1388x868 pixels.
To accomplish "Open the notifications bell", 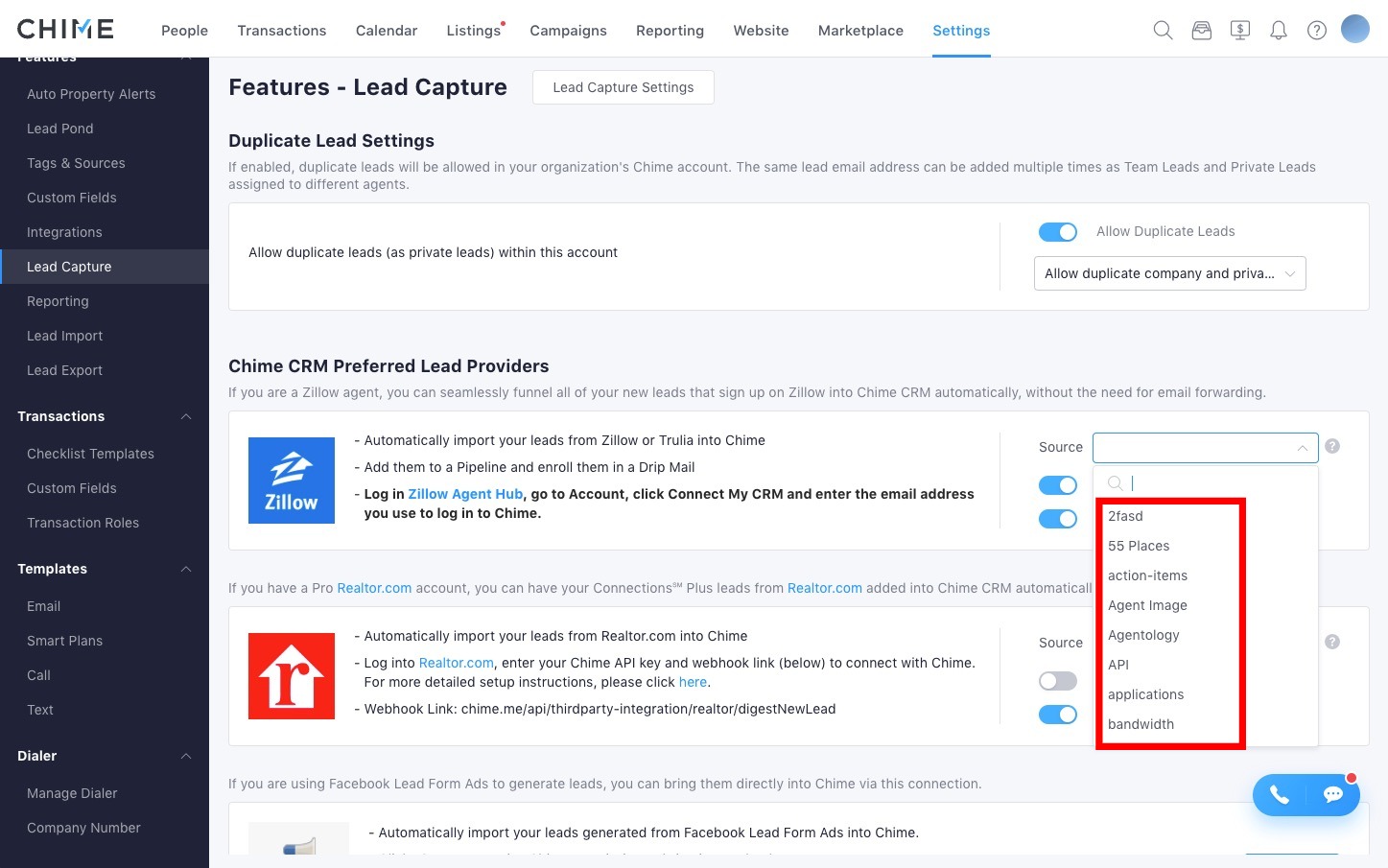I will [x=1279, y=31].
